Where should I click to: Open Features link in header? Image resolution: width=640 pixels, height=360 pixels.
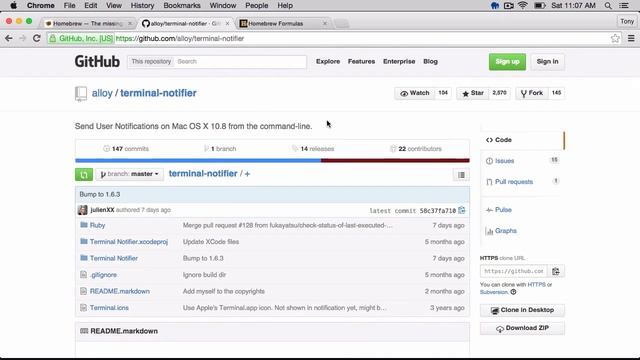pyautogui.click(x=361, y=61)
